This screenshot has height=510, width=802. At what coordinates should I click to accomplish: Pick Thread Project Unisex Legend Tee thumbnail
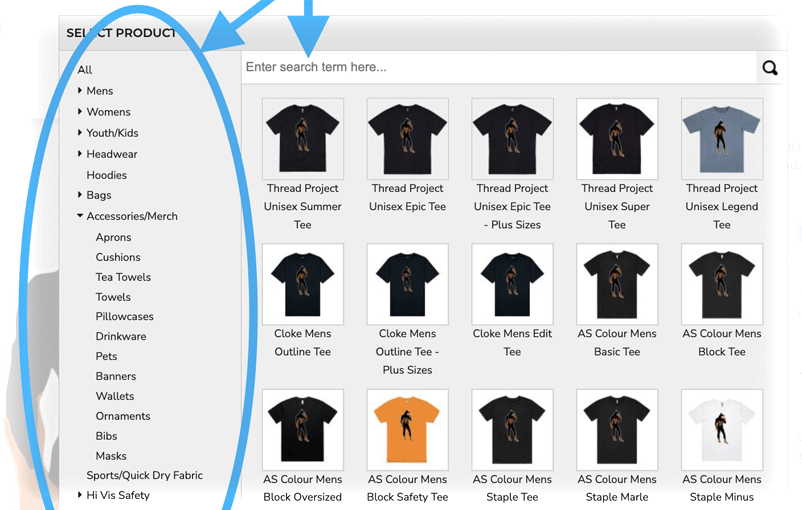coord(722,139)
